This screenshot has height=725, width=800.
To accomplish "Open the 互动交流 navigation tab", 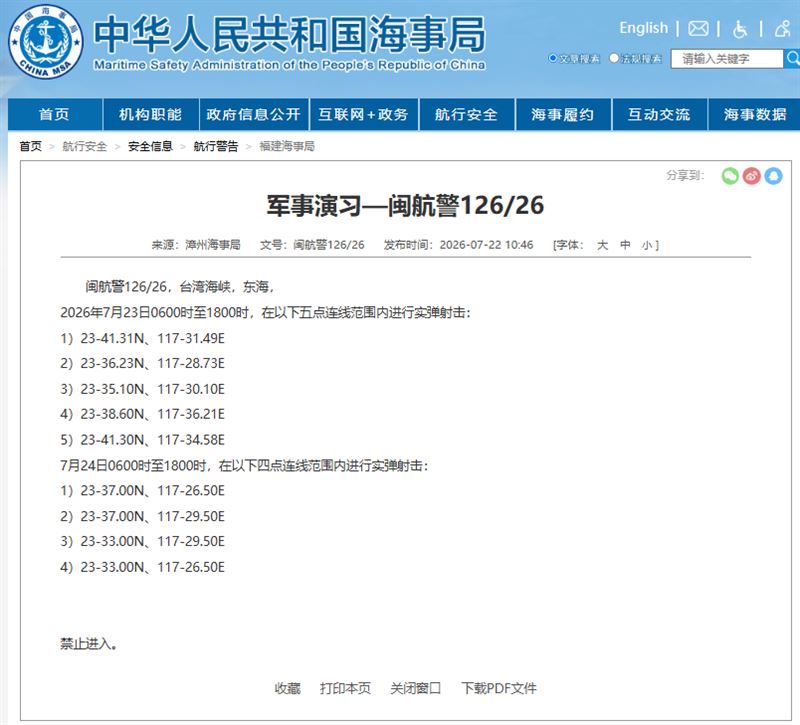I will pyautogui.click(x=659, y=114).
